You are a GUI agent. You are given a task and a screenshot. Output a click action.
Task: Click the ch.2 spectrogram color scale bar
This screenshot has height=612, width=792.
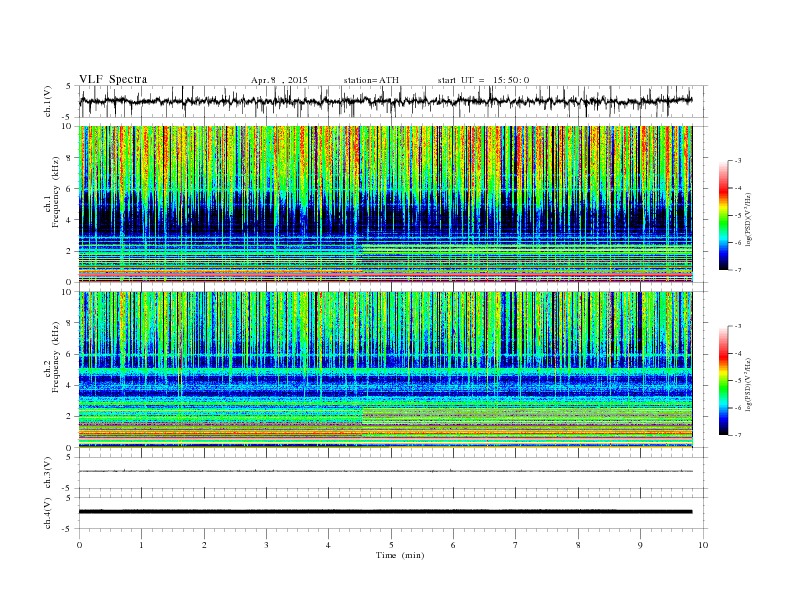(723, 381)
